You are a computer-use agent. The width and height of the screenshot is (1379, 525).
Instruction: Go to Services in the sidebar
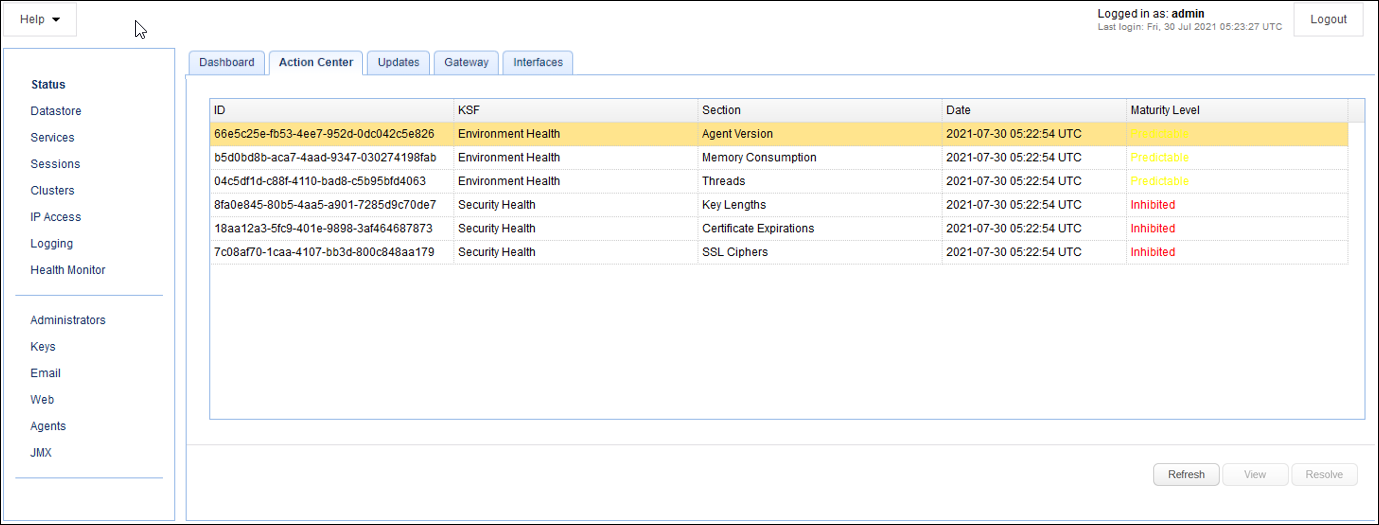tap(52, 138)
